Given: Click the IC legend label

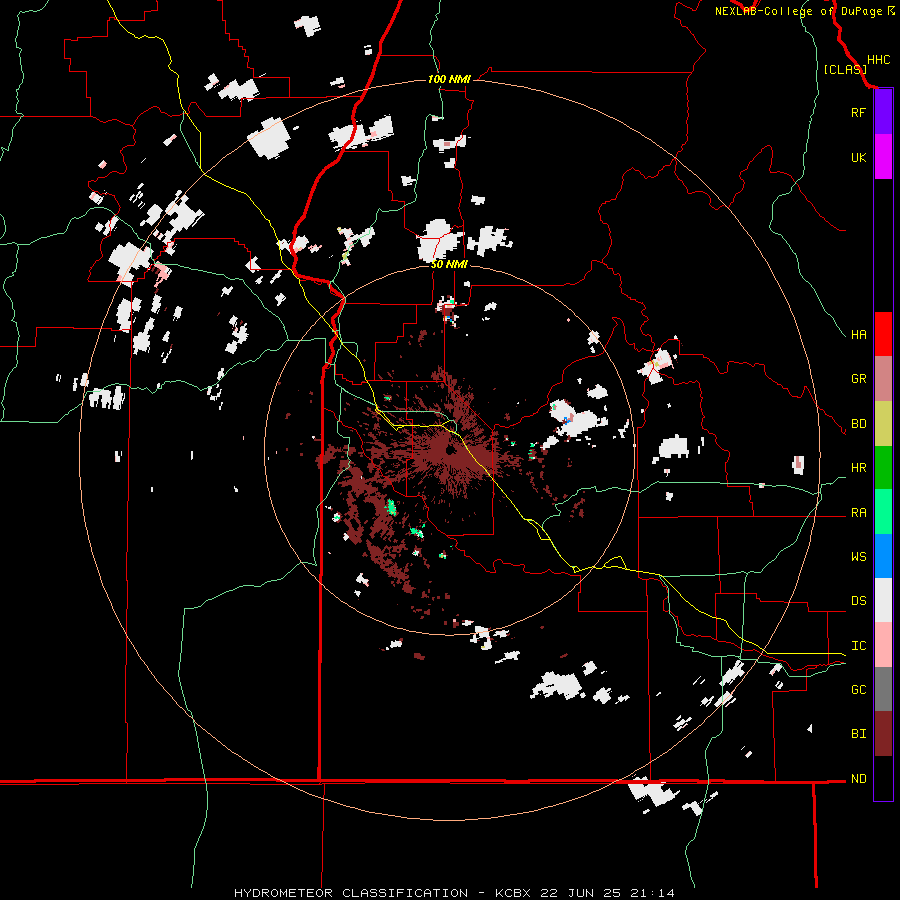Looking at the screenshot, I should [858, 646].
